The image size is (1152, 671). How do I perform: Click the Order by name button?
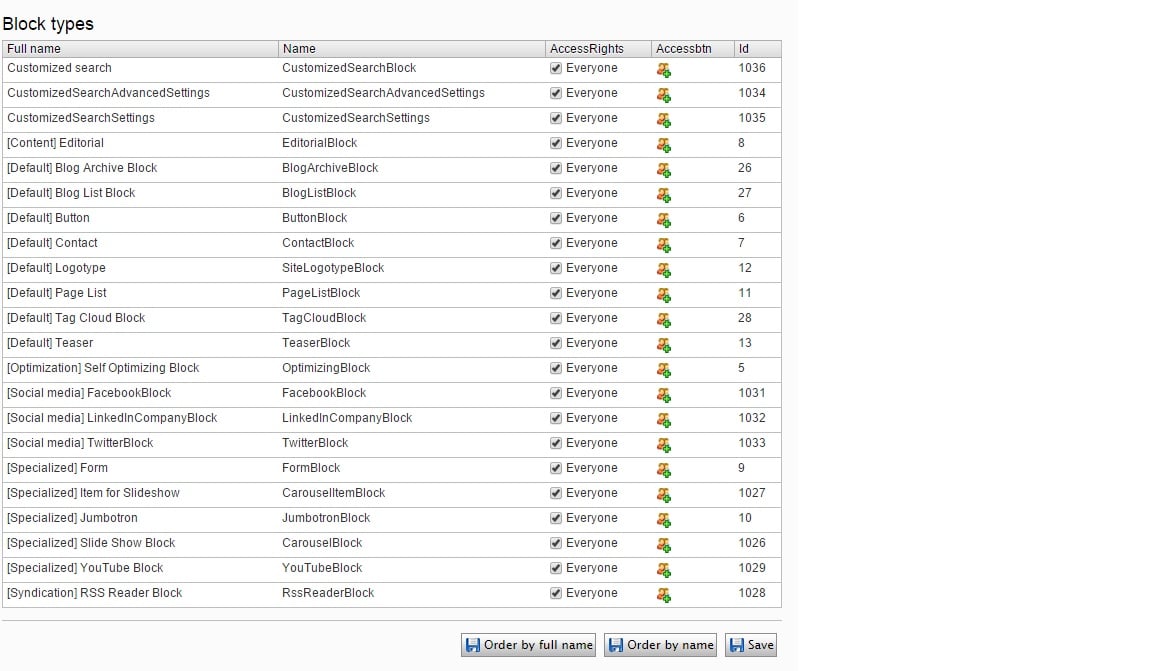tap(660, 645)
